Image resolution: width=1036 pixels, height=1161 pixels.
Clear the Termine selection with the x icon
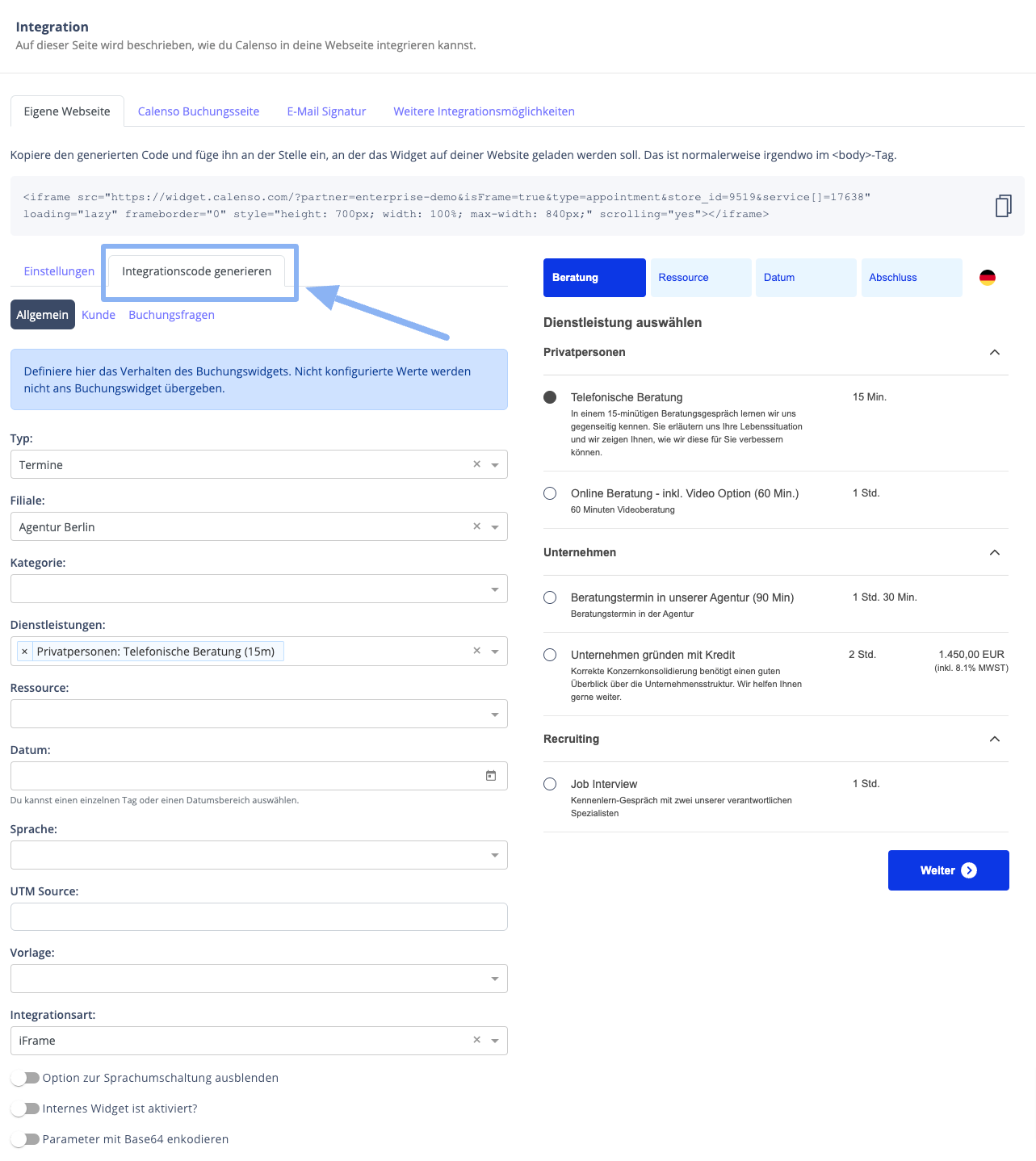[x=476, y=463]
